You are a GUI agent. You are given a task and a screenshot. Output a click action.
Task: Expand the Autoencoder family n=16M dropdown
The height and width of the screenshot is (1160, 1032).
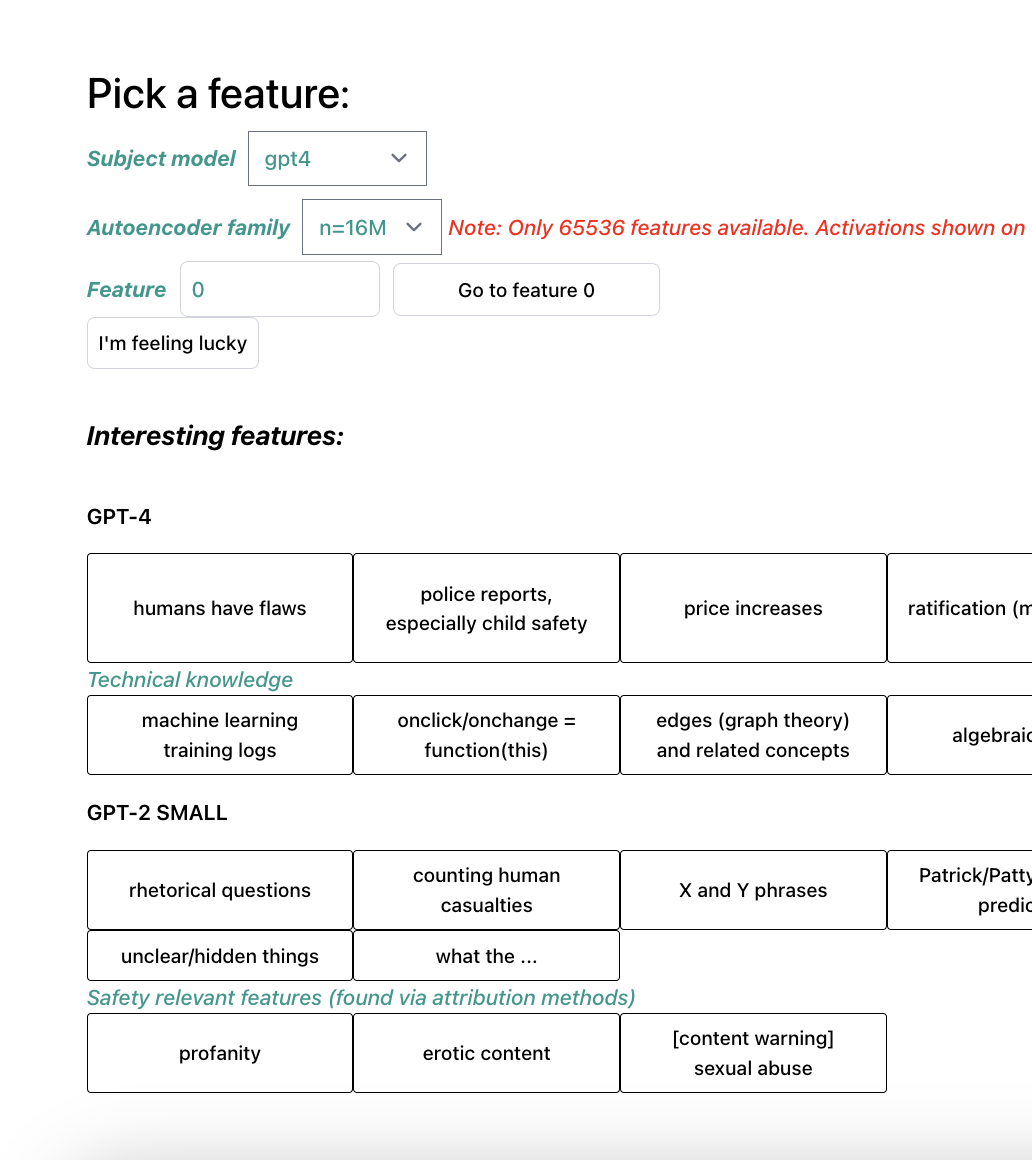(371, 227)
